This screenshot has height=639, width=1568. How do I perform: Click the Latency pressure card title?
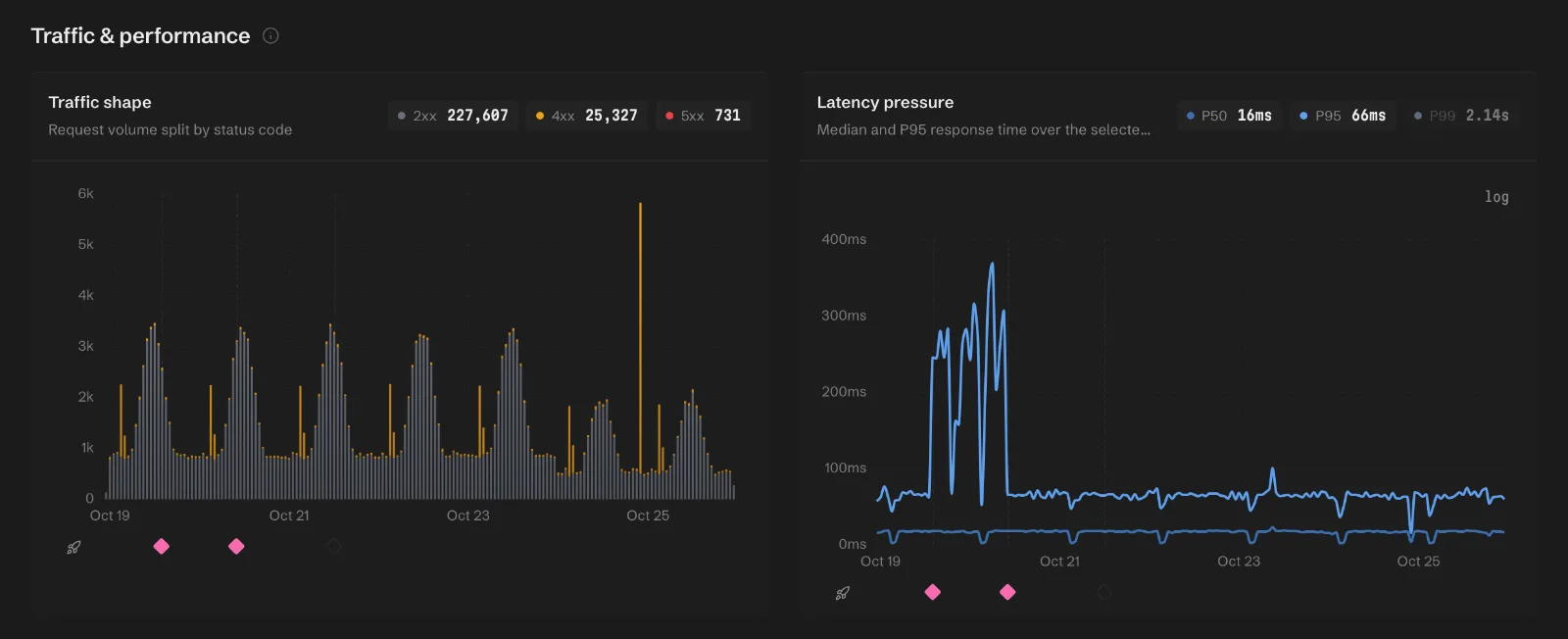(x=885, y=102)
